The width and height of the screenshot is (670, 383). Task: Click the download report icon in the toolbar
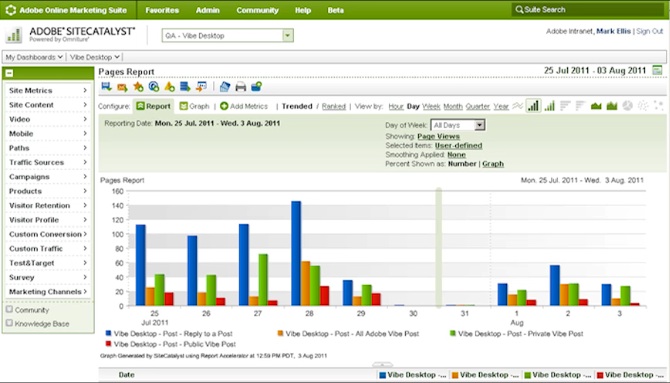tap(106, 87)
